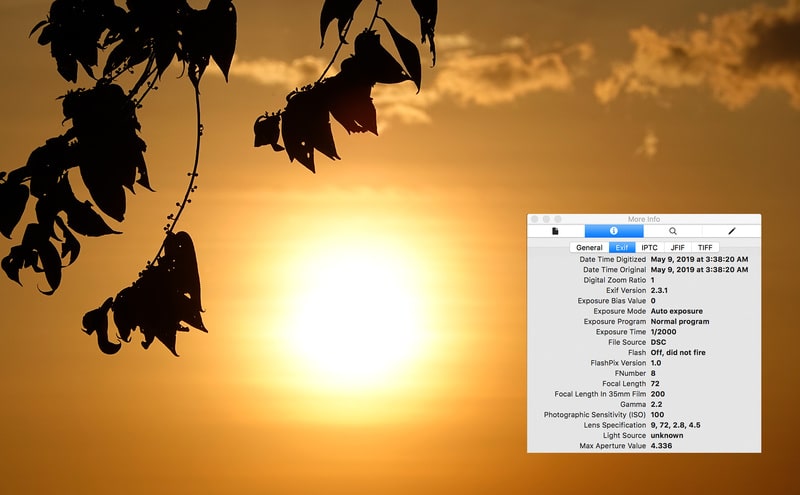Switch to the General tab
Viewport: 800px width, 495px height.
pyautogui.click(x=589, y=248)
